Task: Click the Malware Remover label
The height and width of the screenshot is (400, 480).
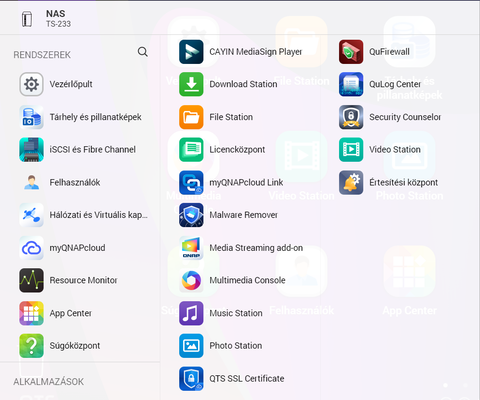Action: point(243,215)
